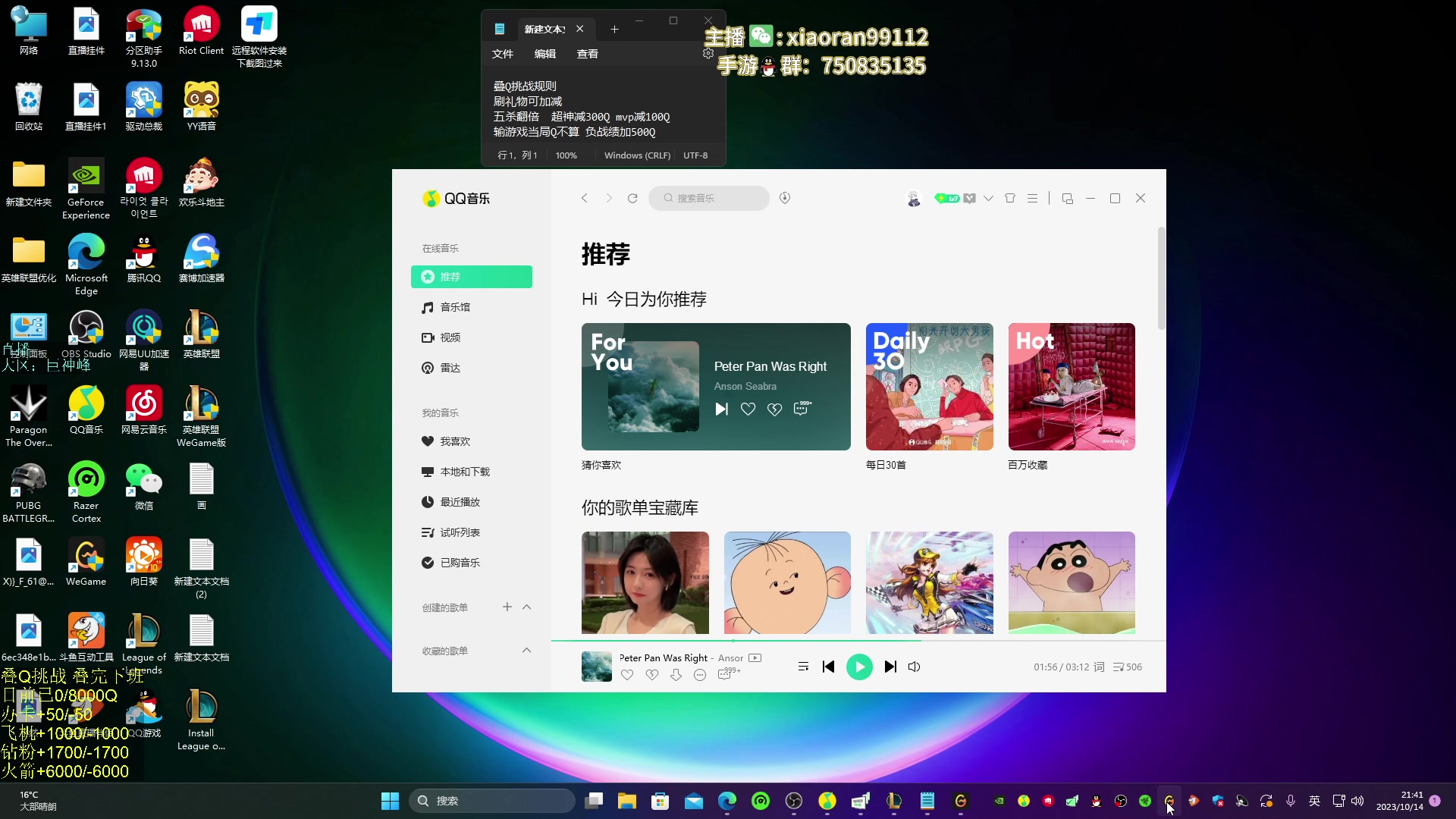
Task: Open the 21:41 clock in the taskbar
Action: (x=1400, y=801)
